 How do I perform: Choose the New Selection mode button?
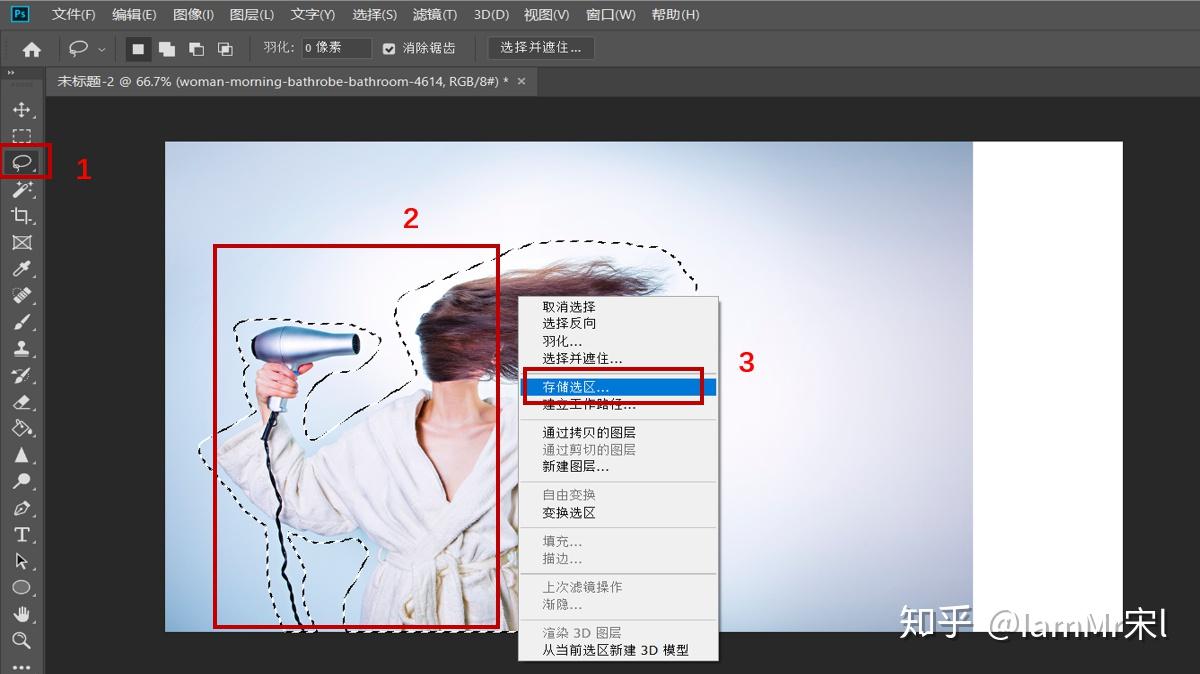pyautogui.click(x=138, y=48)
